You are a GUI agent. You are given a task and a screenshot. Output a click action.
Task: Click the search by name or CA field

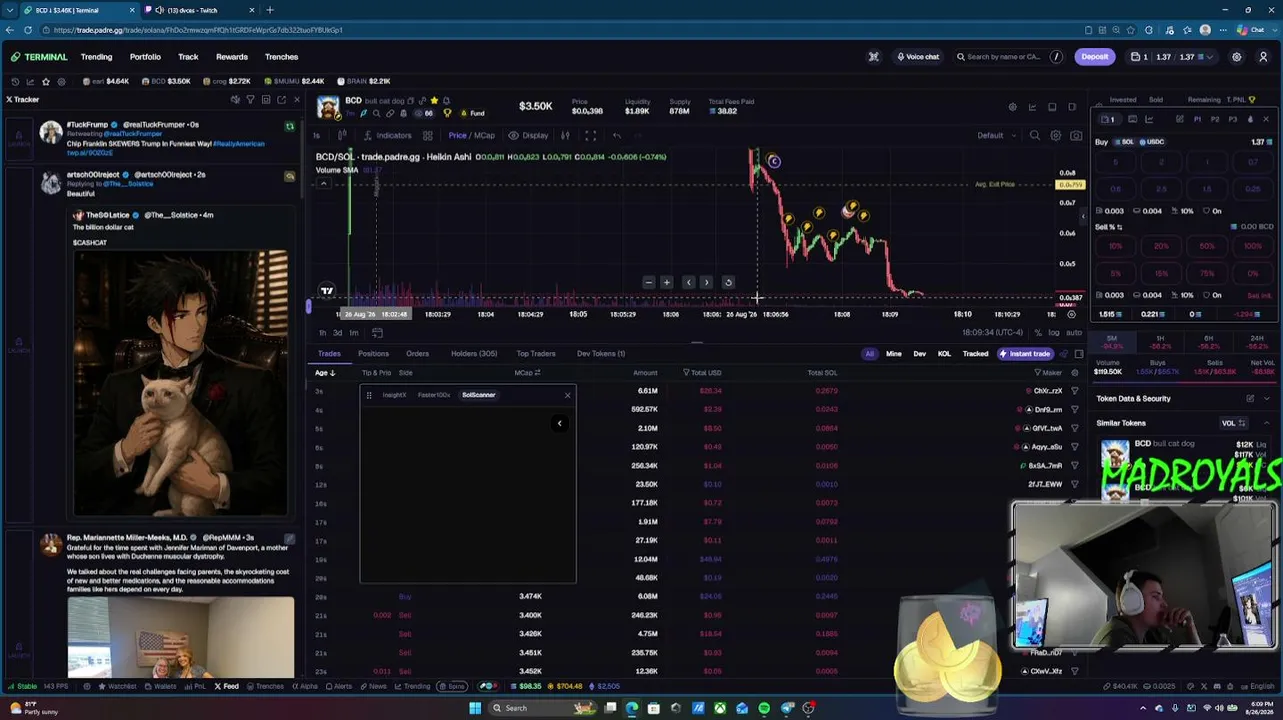(x=1009, y=57)
